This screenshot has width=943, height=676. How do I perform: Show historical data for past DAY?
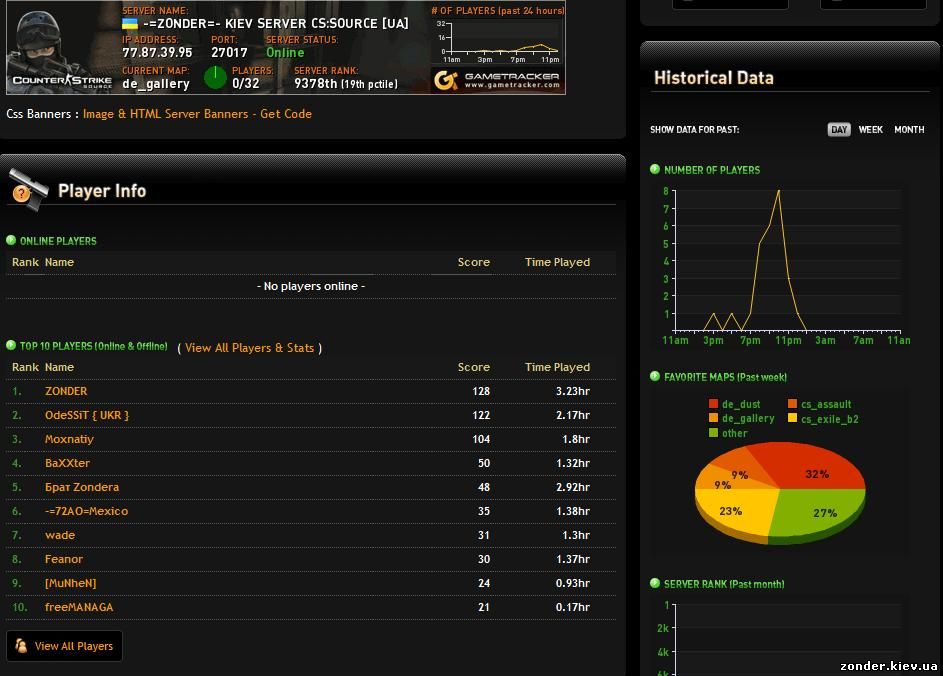point(839,129)
